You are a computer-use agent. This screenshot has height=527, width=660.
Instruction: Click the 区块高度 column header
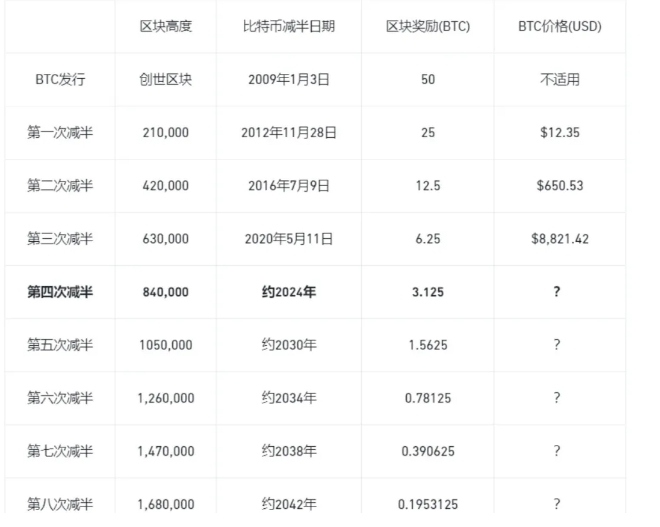point(166,27)
